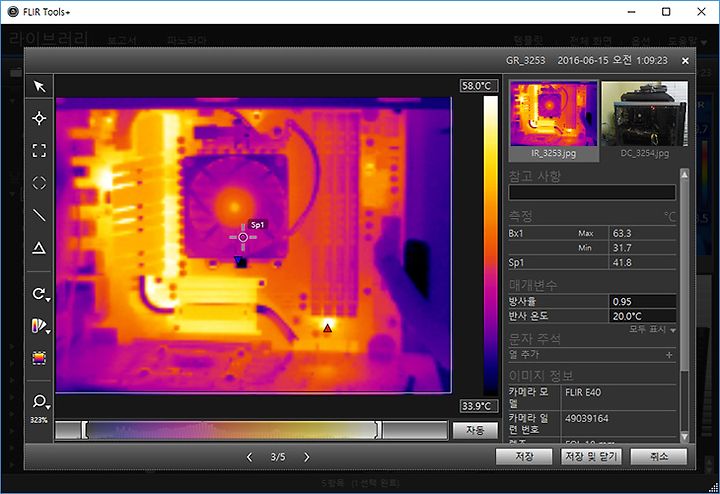
Task: Click the page indicator 3/5
Action: pyautogui.click(x=278, y=457)
